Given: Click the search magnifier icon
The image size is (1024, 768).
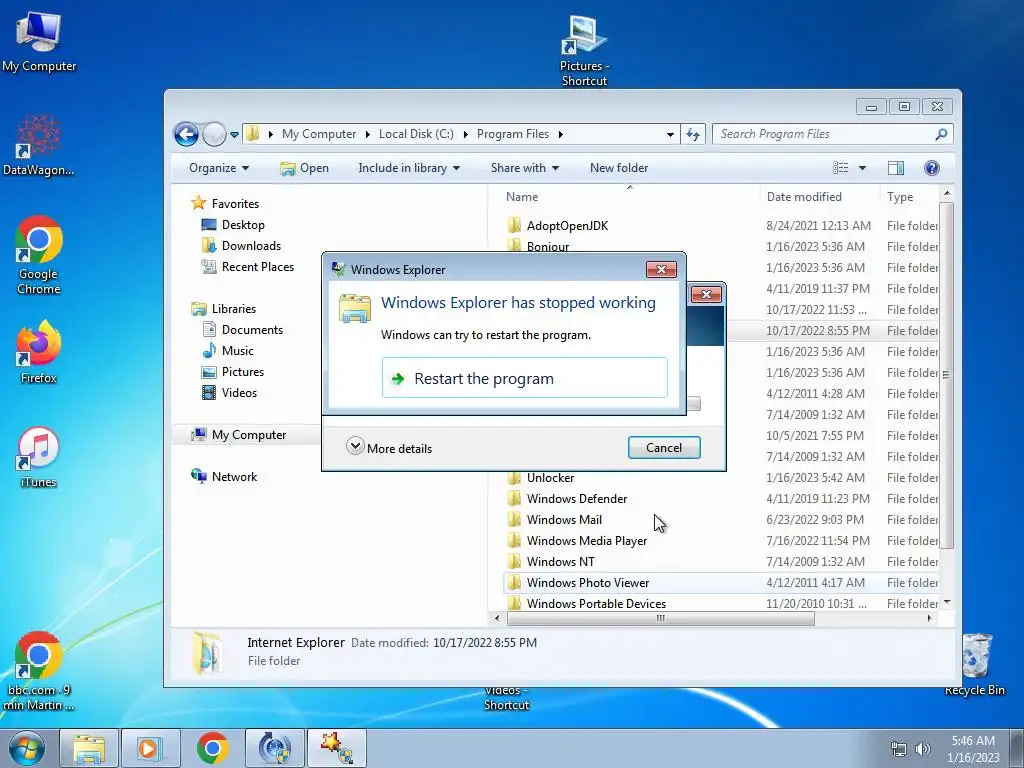Looking at the screenshot, I should coord(941,135).
